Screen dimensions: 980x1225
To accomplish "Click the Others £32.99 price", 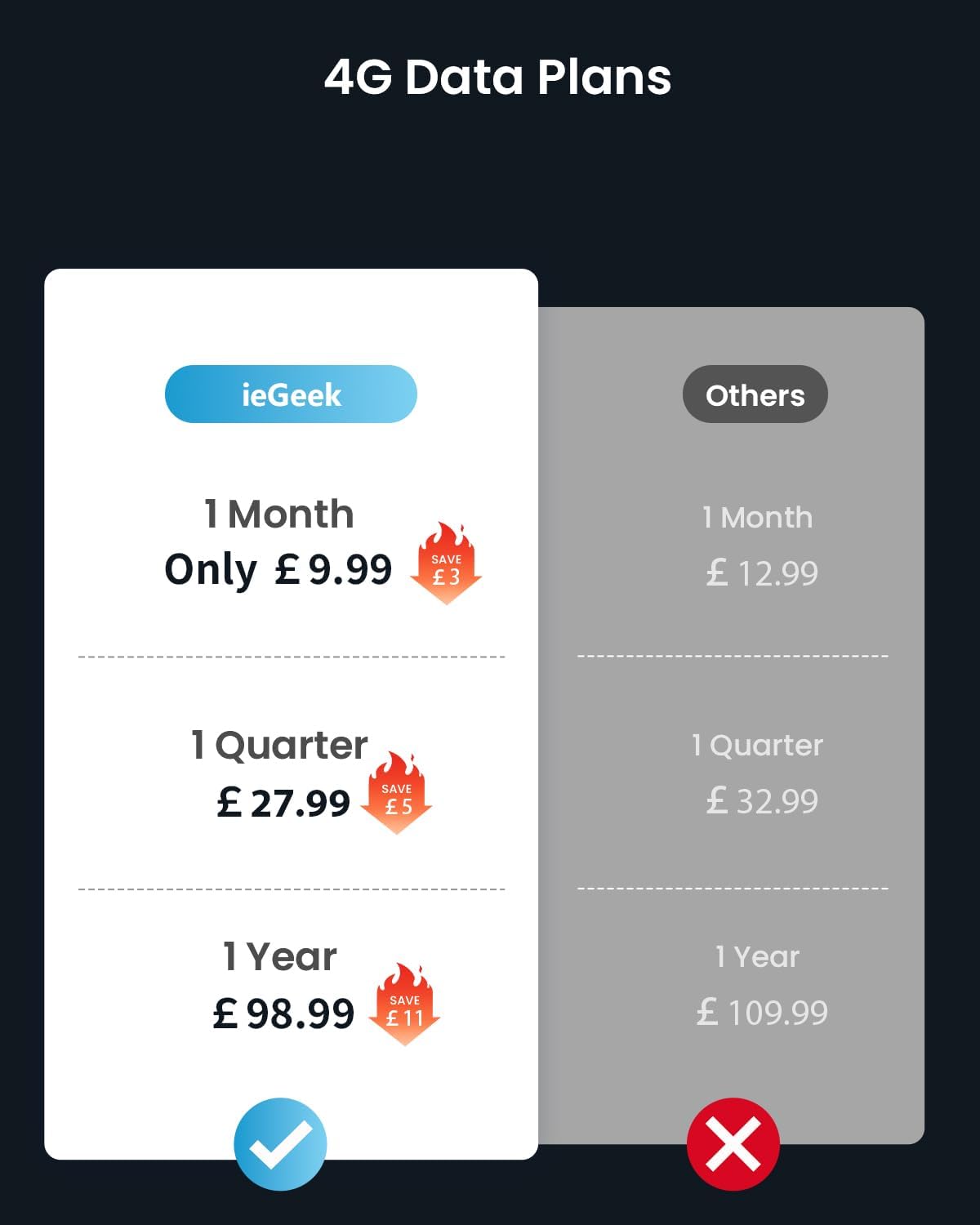I will tap(762, 801).
